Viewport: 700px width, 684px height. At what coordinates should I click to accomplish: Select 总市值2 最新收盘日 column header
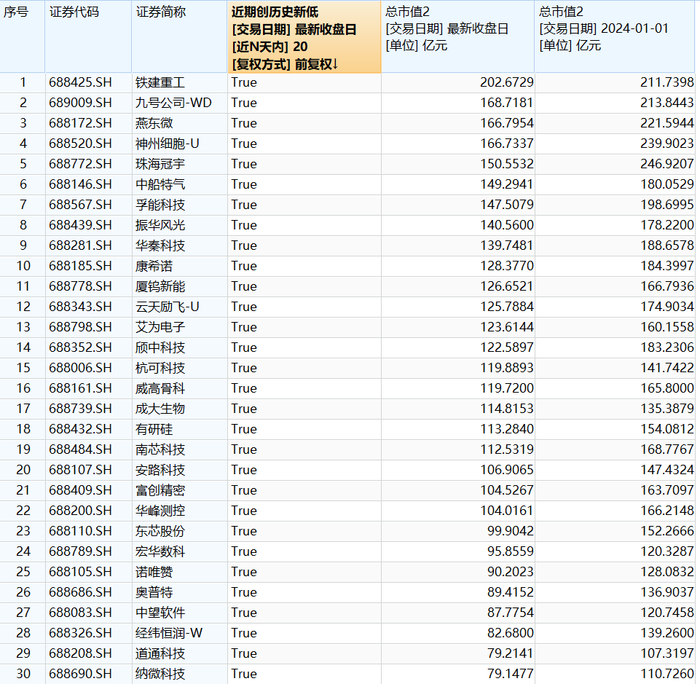pos(458,37)
